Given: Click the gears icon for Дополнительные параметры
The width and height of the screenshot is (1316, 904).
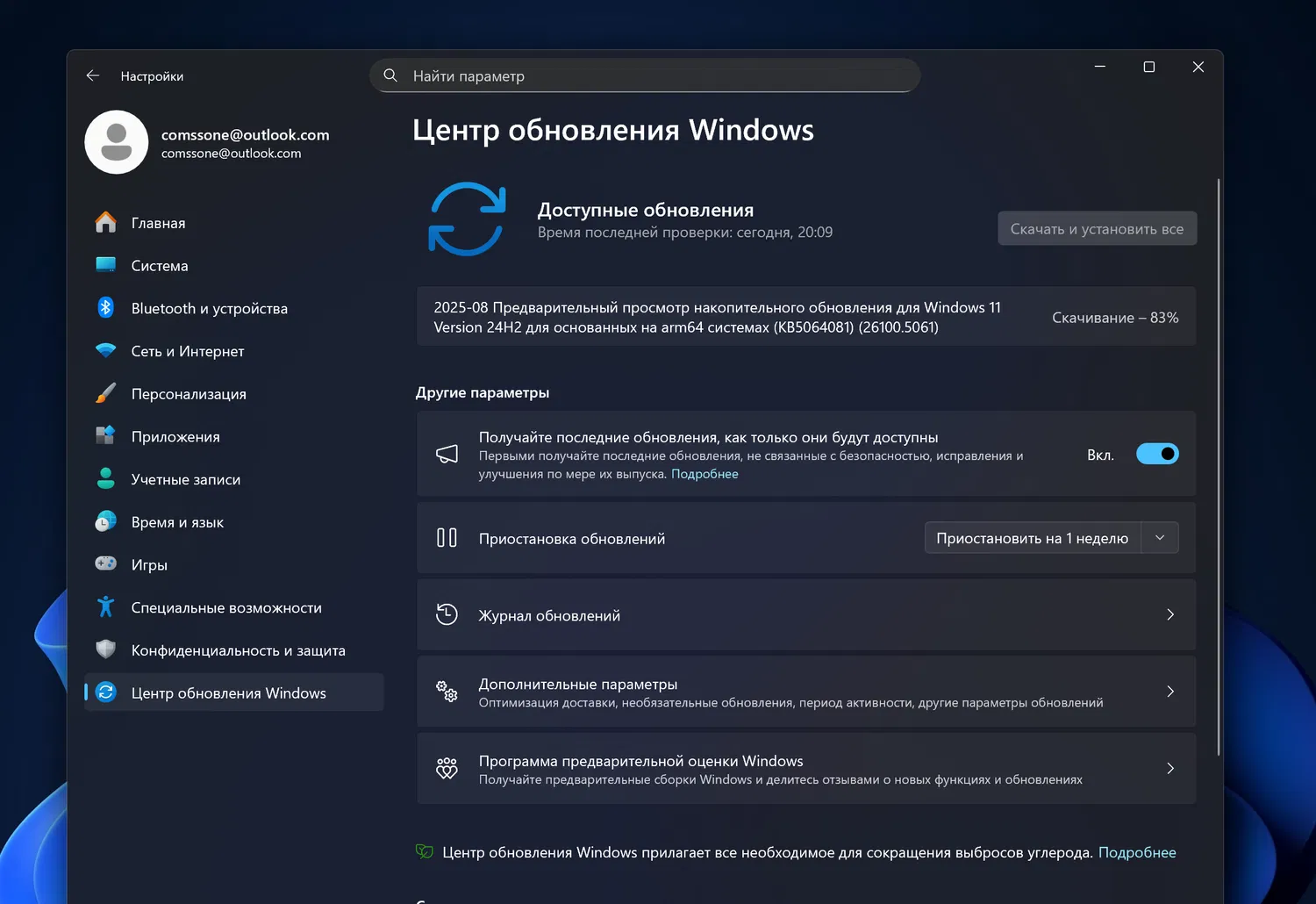Looking at the screenshot, I should 447,692.
